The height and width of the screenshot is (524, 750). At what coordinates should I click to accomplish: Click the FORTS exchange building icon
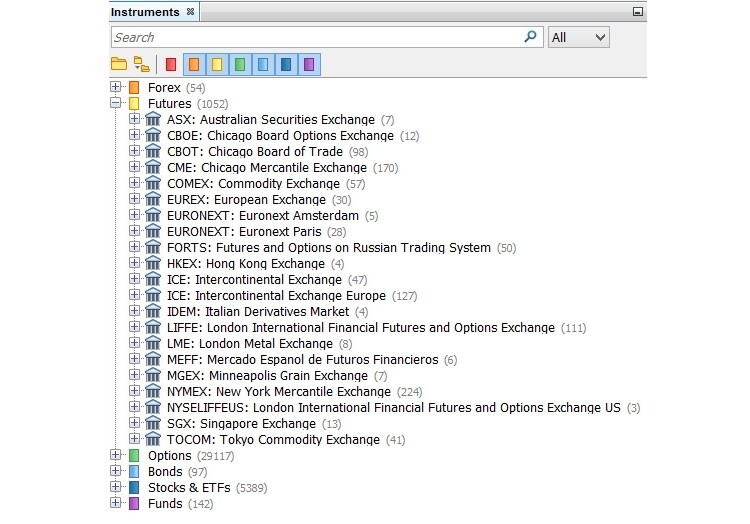(x=153, y=247)
